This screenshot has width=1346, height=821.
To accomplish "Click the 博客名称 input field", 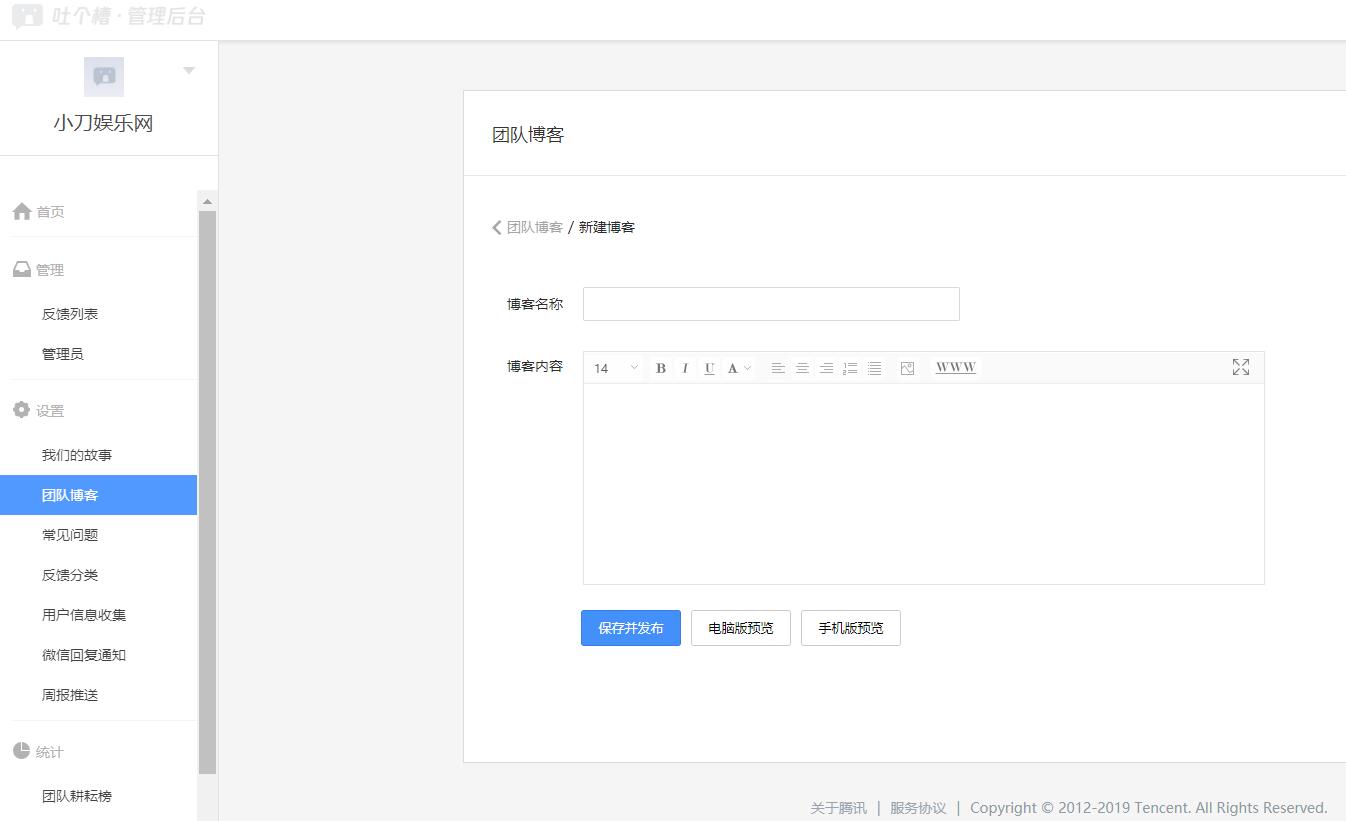I will [771, 304].
